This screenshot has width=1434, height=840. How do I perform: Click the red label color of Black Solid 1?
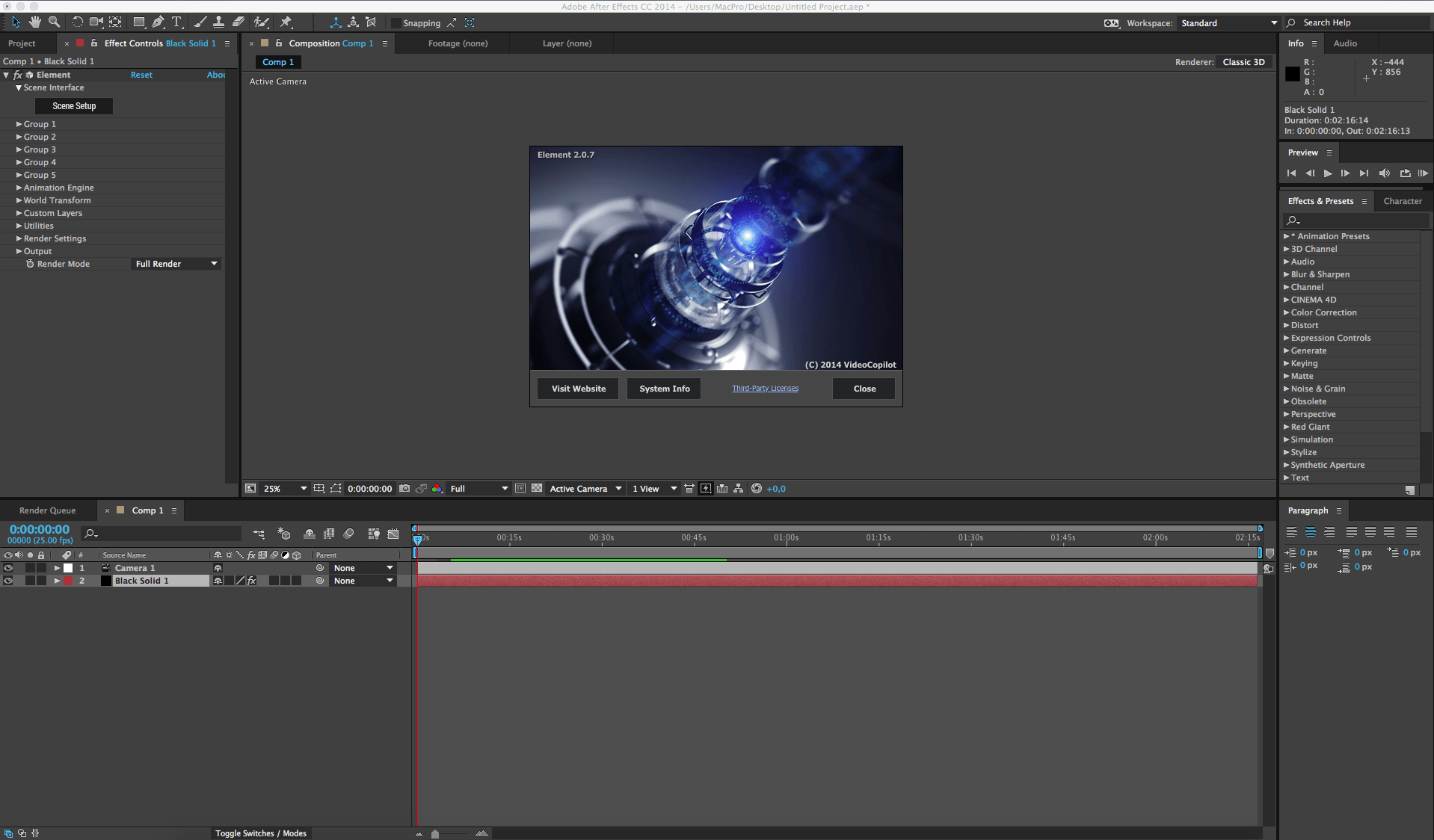69,581
